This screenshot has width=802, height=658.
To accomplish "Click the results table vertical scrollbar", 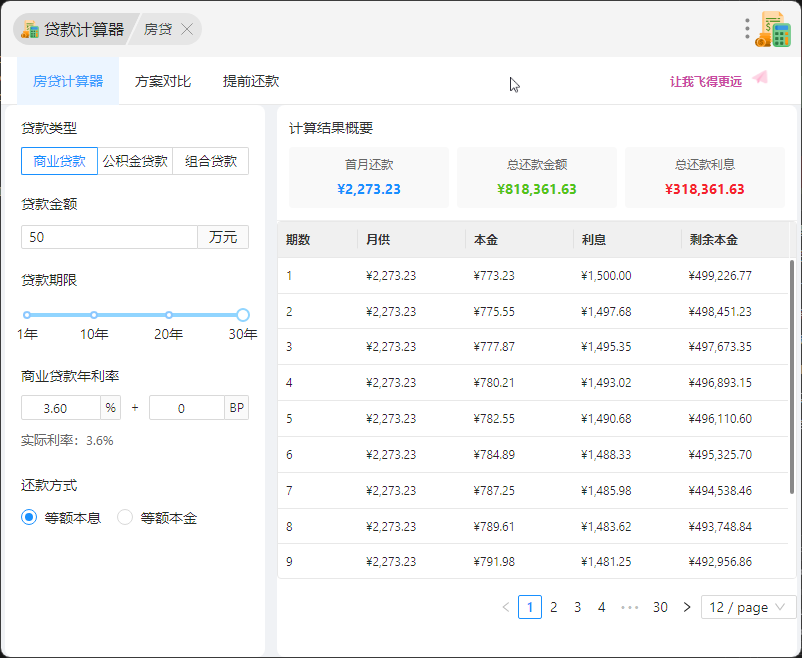I will coord(792,377).
